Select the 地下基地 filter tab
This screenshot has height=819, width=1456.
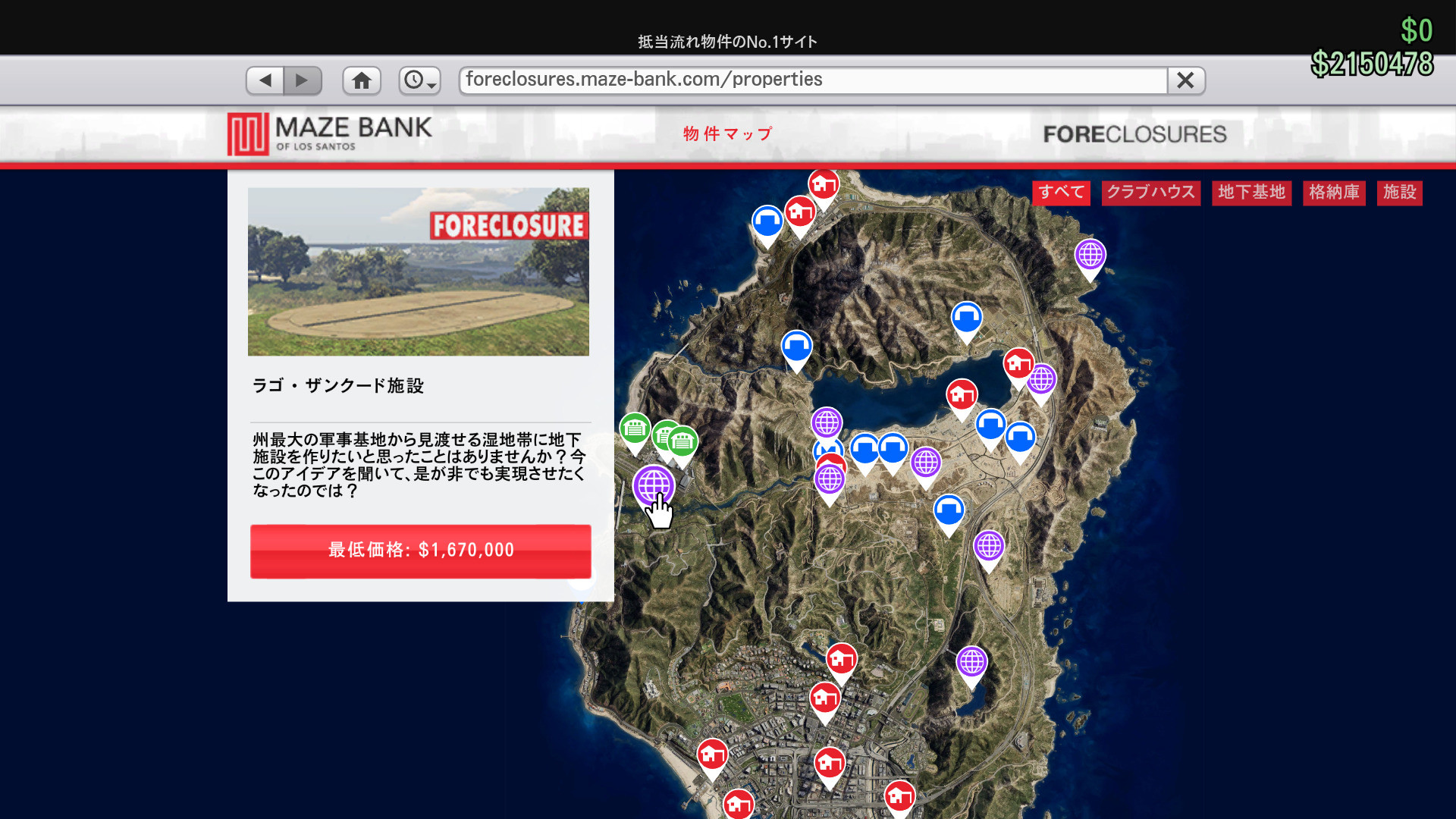[x=1251, y=193]
